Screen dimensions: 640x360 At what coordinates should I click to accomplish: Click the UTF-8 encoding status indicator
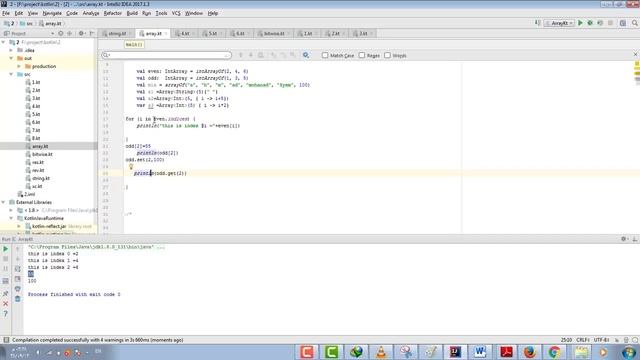pos(601,340)
